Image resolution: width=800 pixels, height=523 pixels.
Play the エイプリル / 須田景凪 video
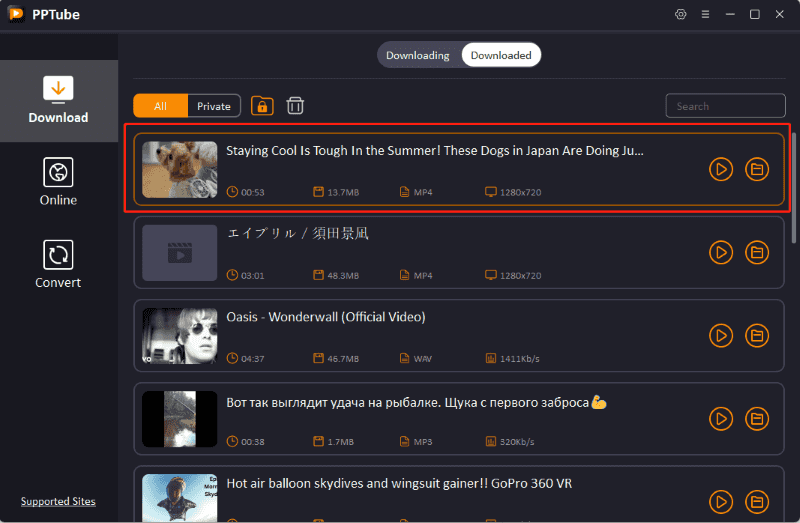tap(721, 253)
